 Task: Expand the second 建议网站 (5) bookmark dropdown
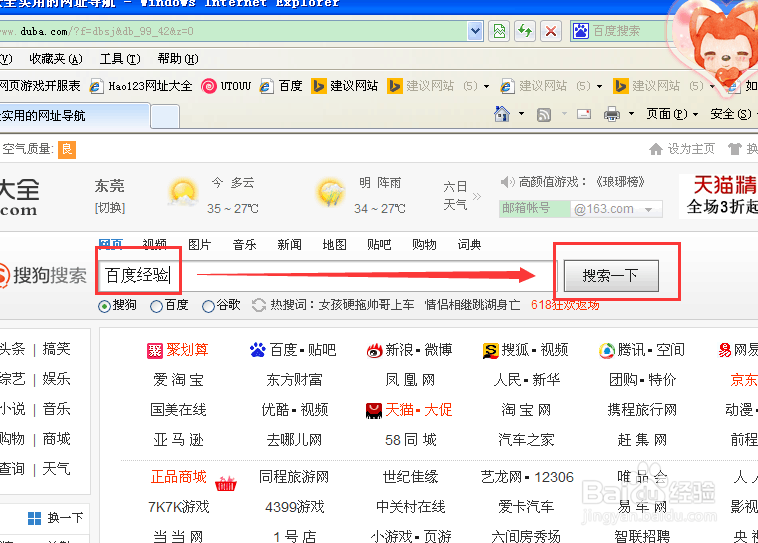point(599,87)
